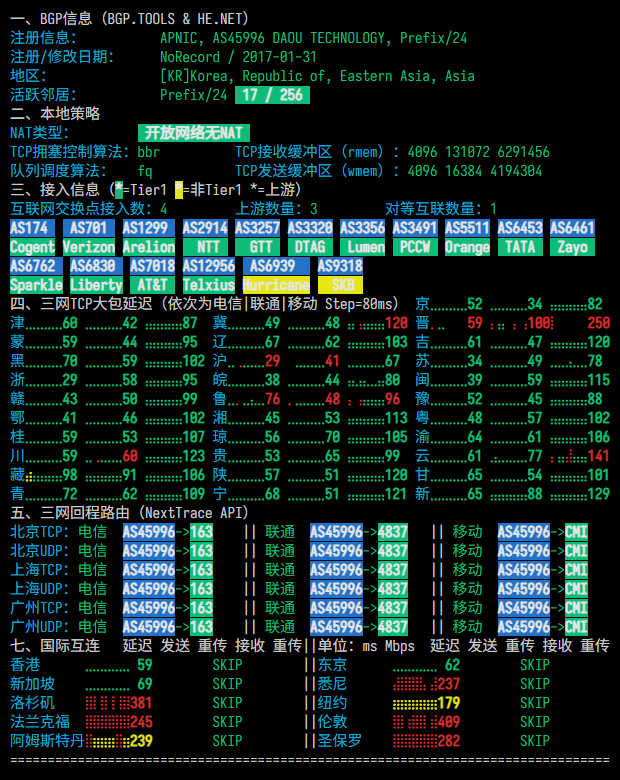Screen dimensions: 620x780
Task: Click the AS174 badge
Action: pyautogui.click(x=32, y=228)
